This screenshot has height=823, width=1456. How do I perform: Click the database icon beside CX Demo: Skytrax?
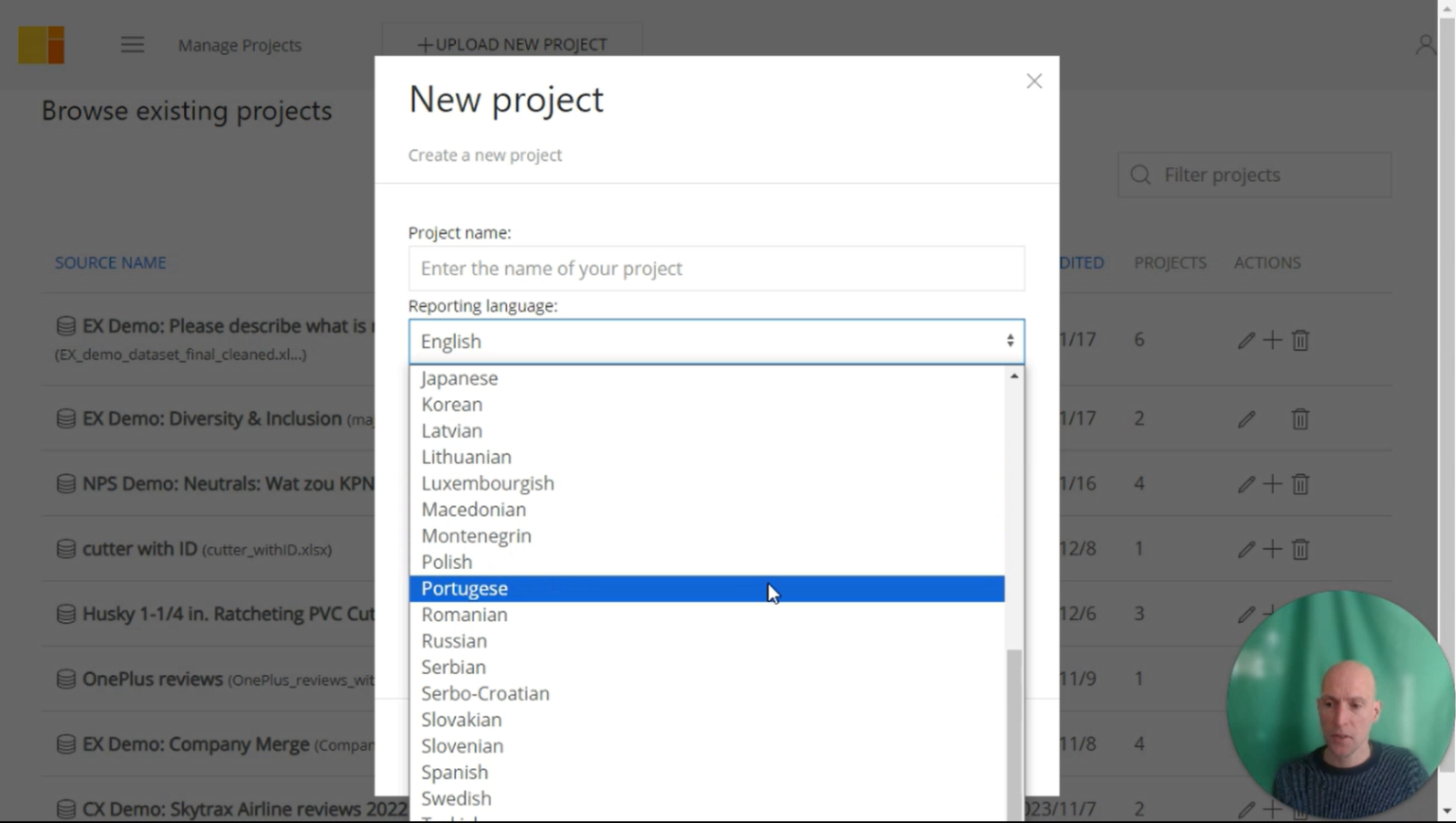tap(64, 808)
